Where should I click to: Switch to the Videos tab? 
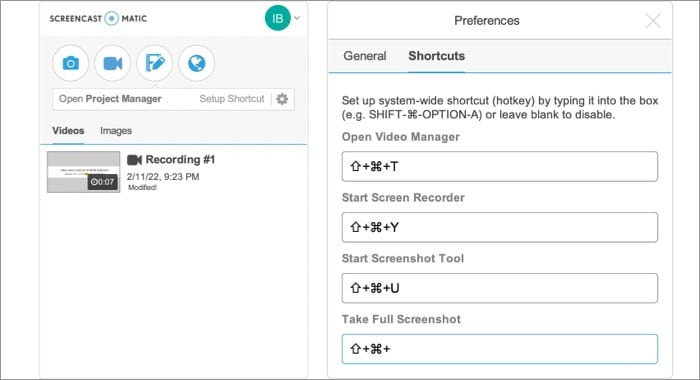[68, 131]
